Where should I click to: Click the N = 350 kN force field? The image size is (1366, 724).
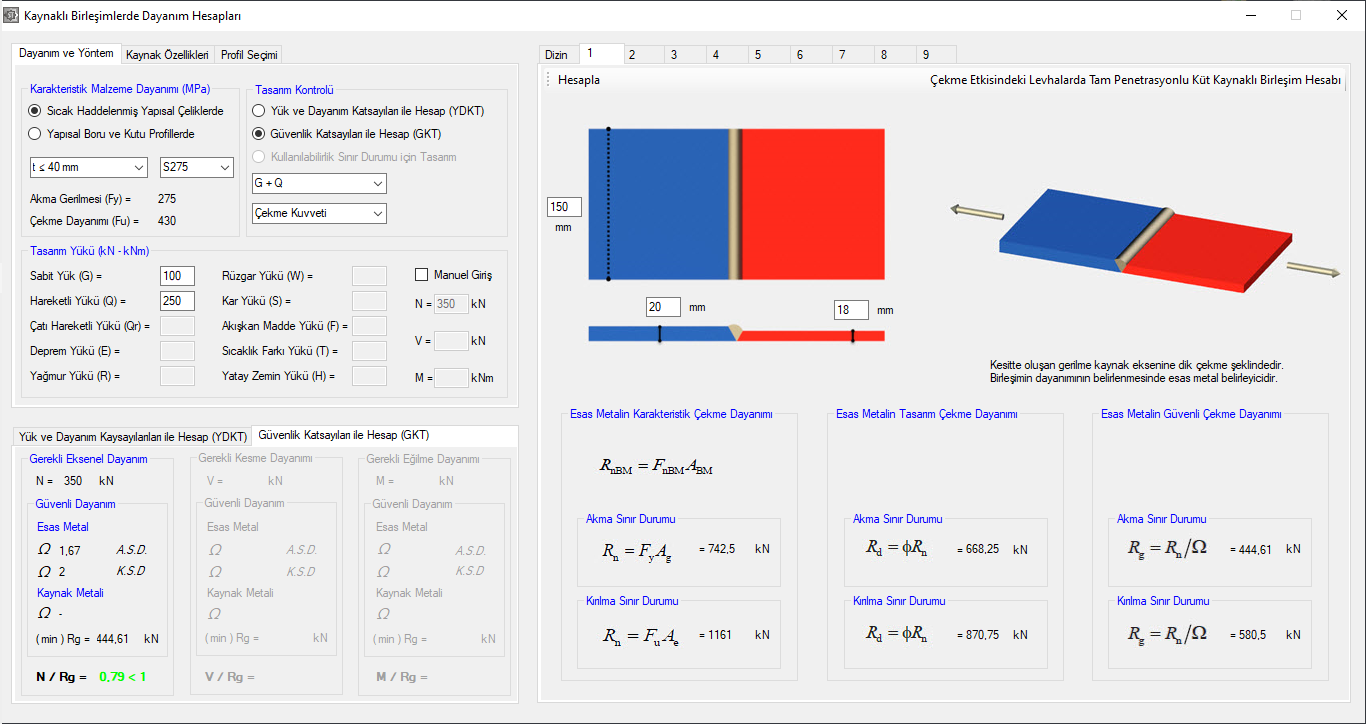(x=452, y=304)
